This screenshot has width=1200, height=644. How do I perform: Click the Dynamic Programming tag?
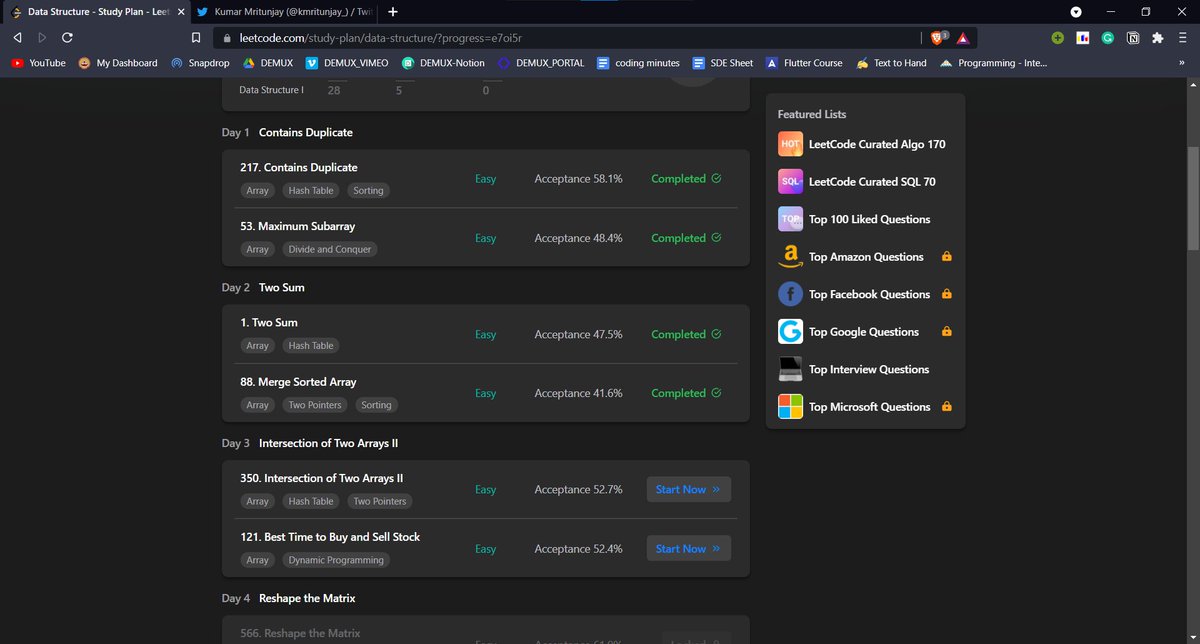[x=336, y=560]
